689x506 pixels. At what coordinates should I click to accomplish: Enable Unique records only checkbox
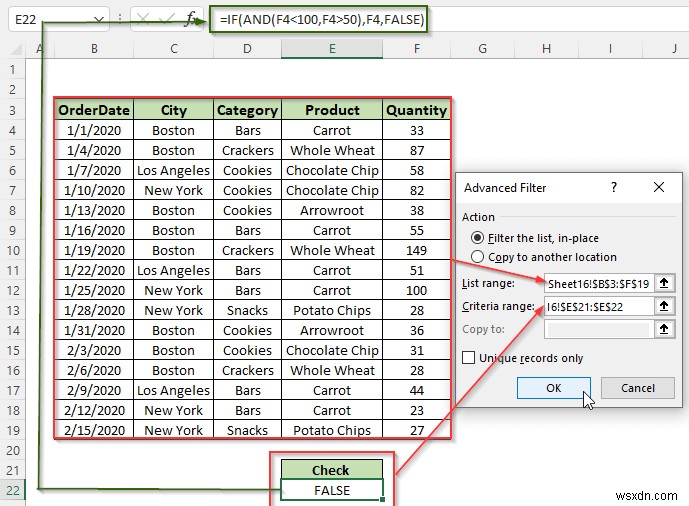pos(468,358)
